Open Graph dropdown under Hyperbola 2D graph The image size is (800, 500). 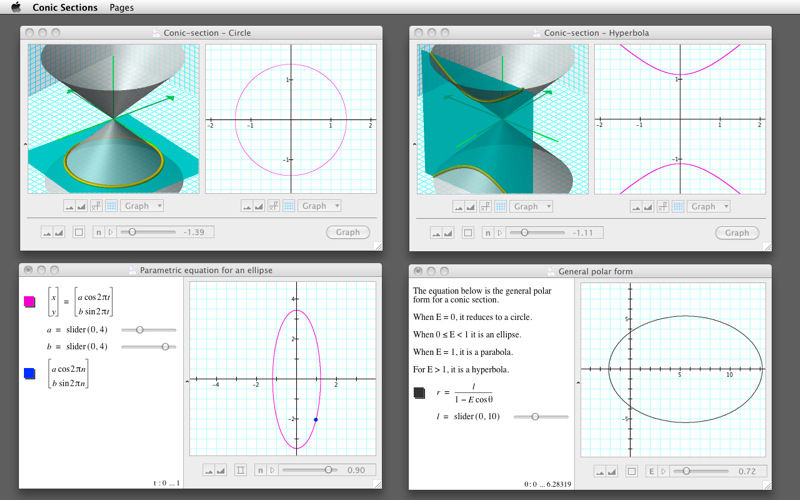pyautogui.click(x=709, y=207)
